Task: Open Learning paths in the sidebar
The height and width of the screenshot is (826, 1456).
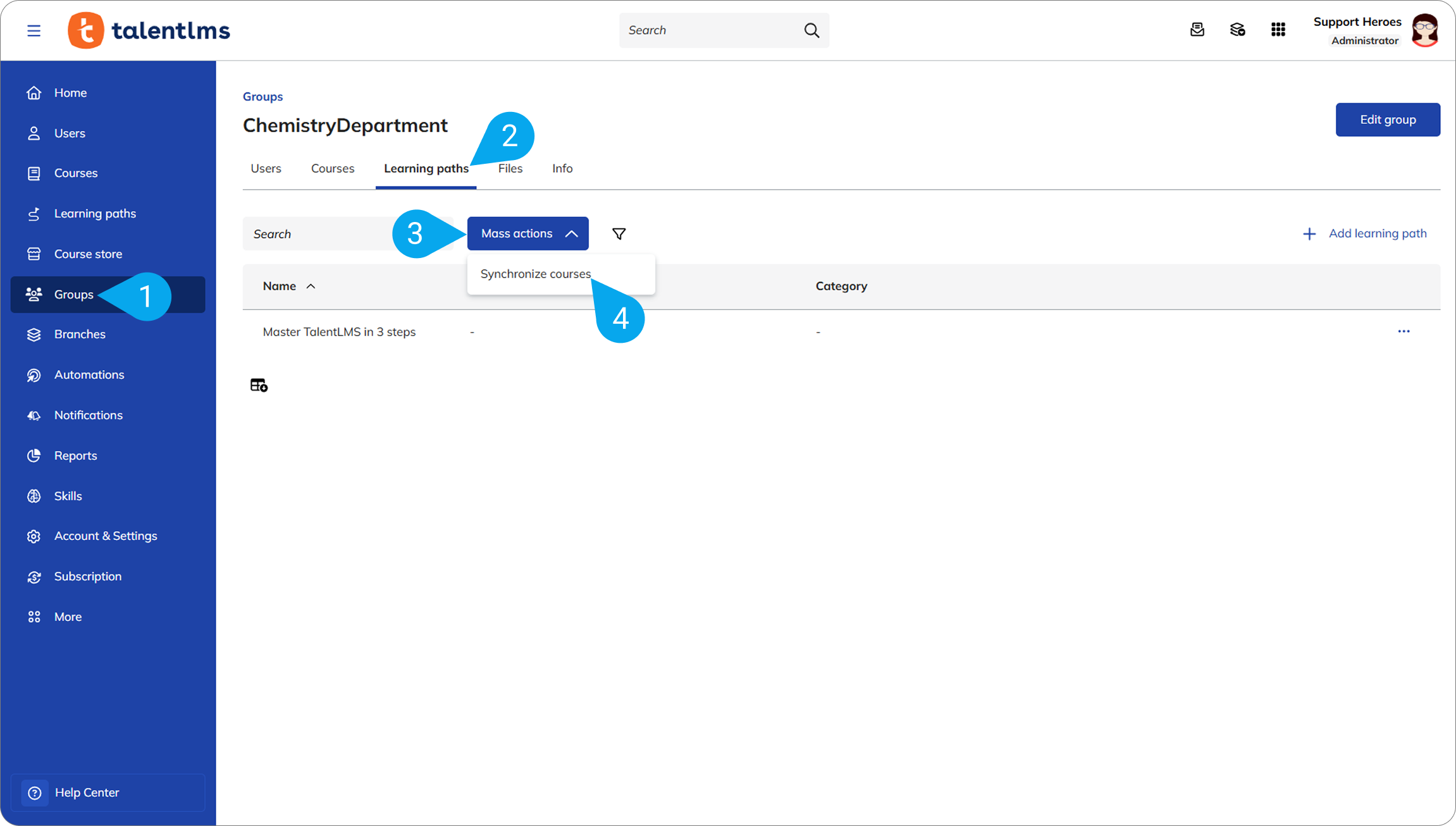Action: 108,214
